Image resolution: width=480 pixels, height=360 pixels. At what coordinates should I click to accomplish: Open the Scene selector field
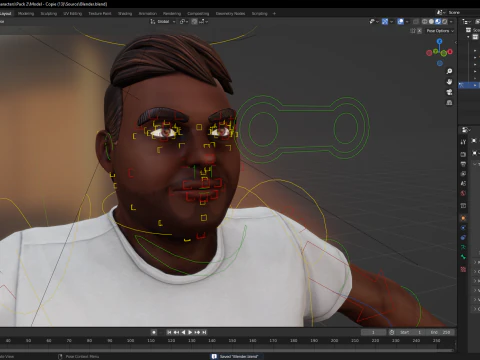(462, 12)
